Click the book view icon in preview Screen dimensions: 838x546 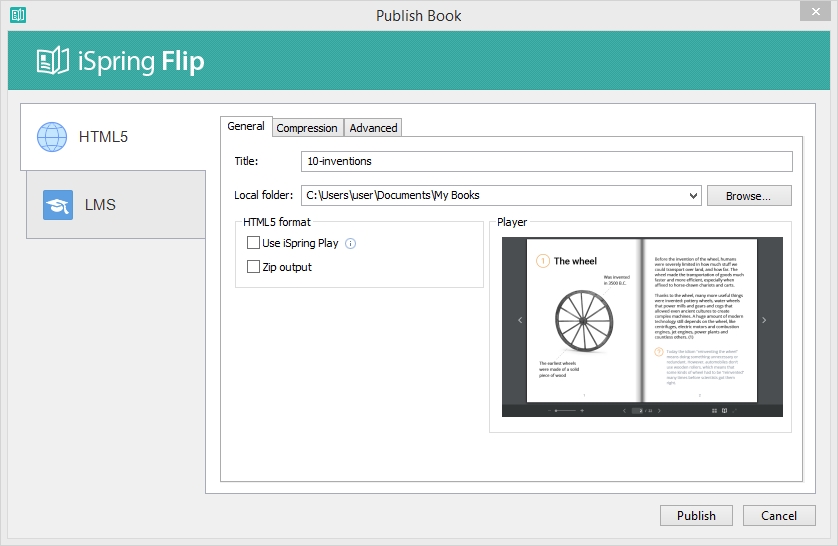click(724, 410)
